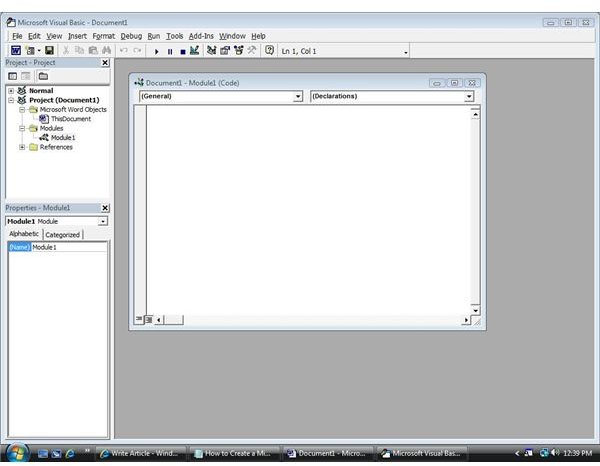Click the code window scroll down arrow
Screen dimensions: 600x466
coord(475,310)
